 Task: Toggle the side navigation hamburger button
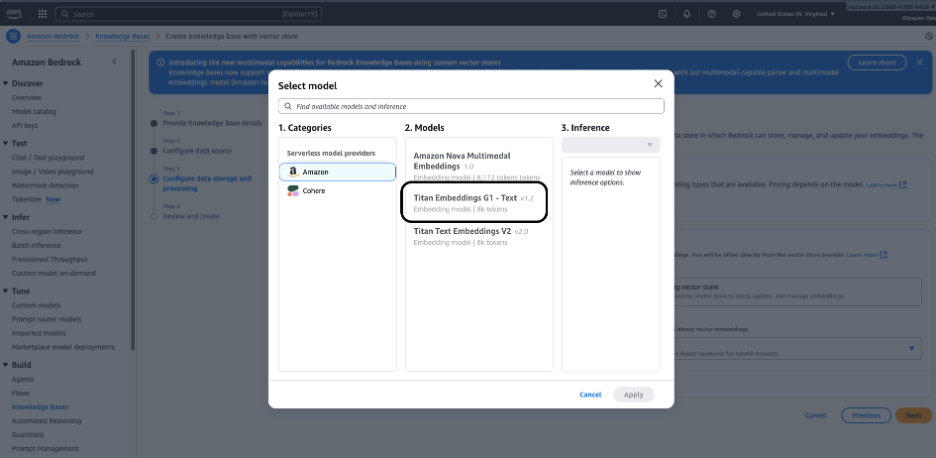[x=13, y=36]
